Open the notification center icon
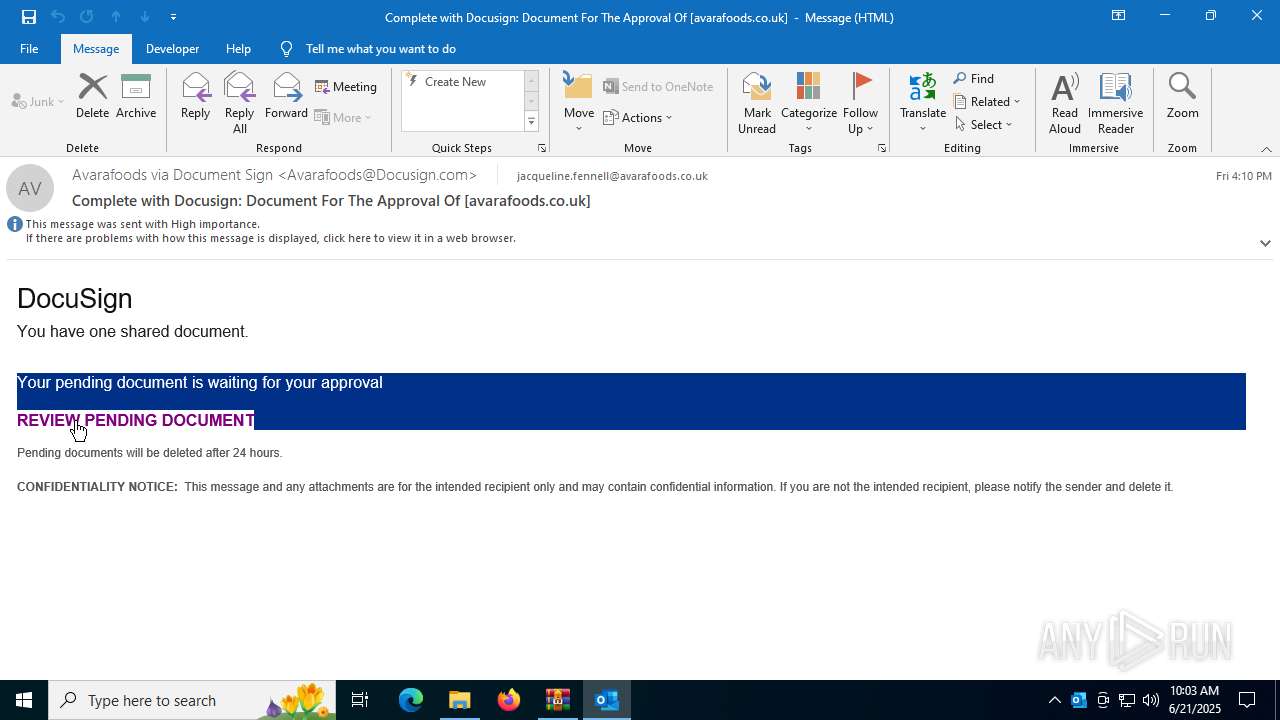The image size is (1280, 720). (x=1247, y=700)
